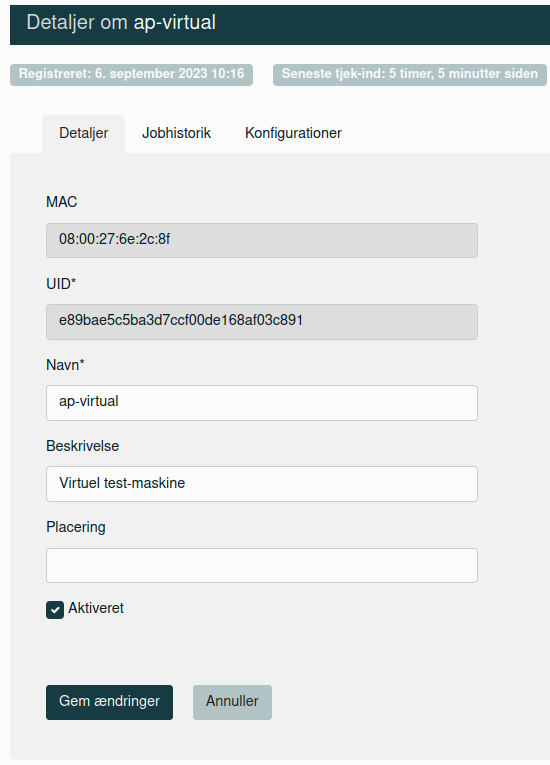This screenshot has width=550, height=765.
Task: Click the Placering field label
Action: click(76, 527)
